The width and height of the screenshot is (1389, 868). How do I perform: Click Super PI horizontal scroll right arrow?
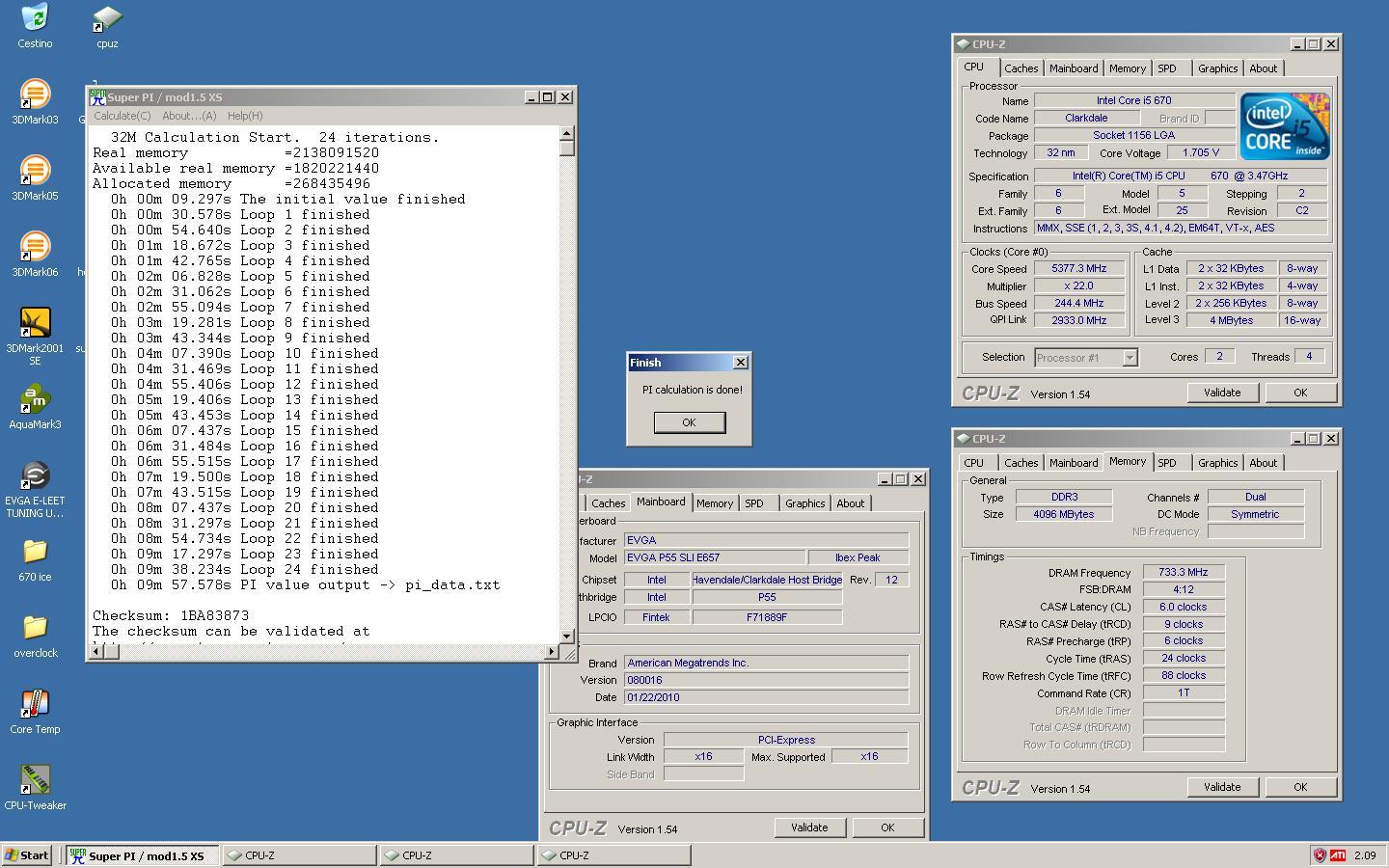(x=552, y=651)
